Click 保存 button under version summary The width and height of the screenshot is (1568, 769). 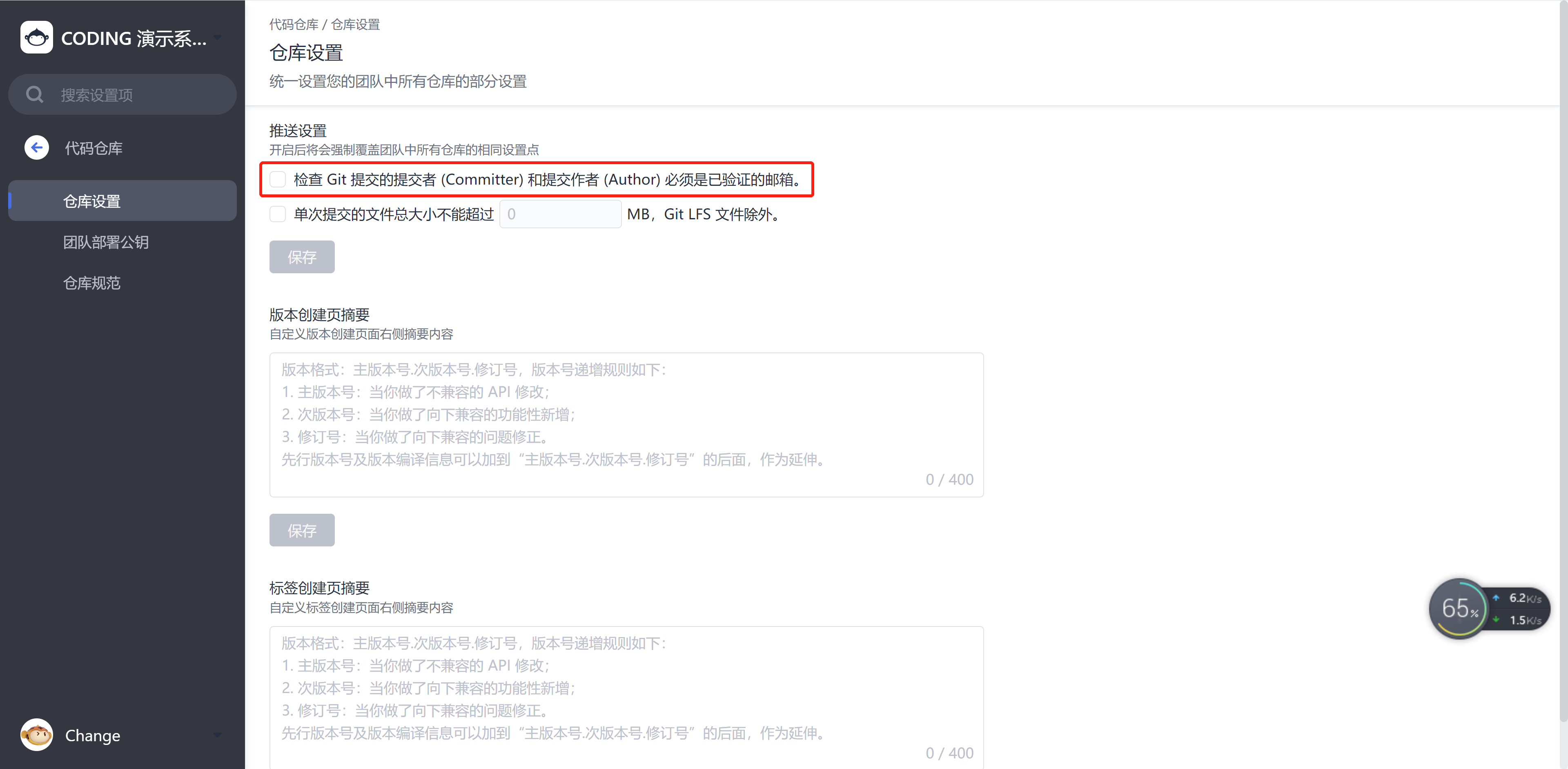point(302,530)
